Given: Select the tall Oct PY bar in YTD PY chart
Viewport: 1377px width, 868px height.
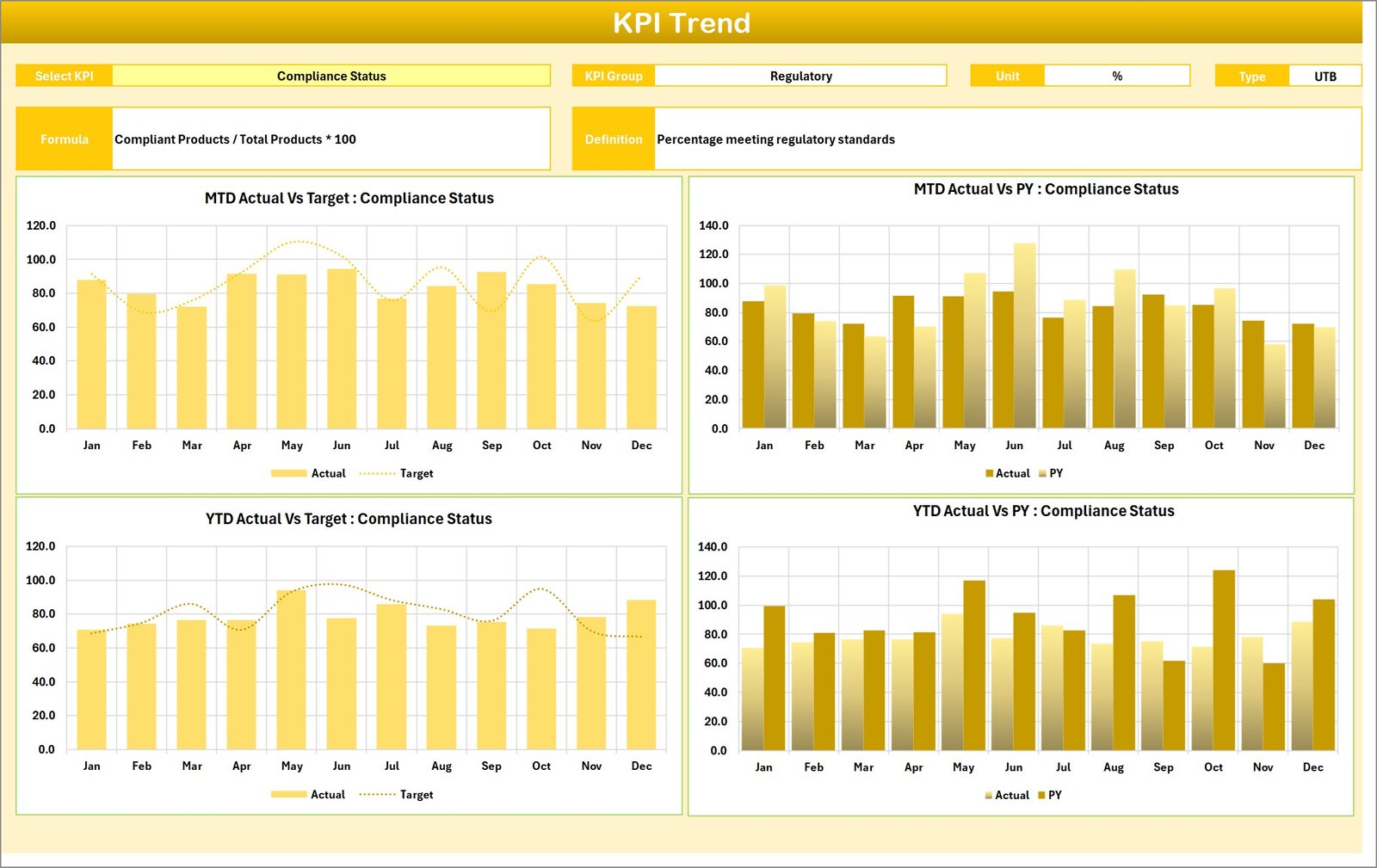Looking at the screenshot, I should click(x=1223, y=660).
